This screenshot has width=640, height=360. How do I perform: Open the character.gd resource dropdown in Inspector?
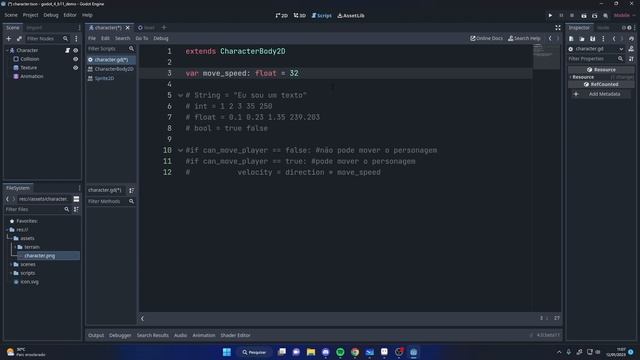597,49
